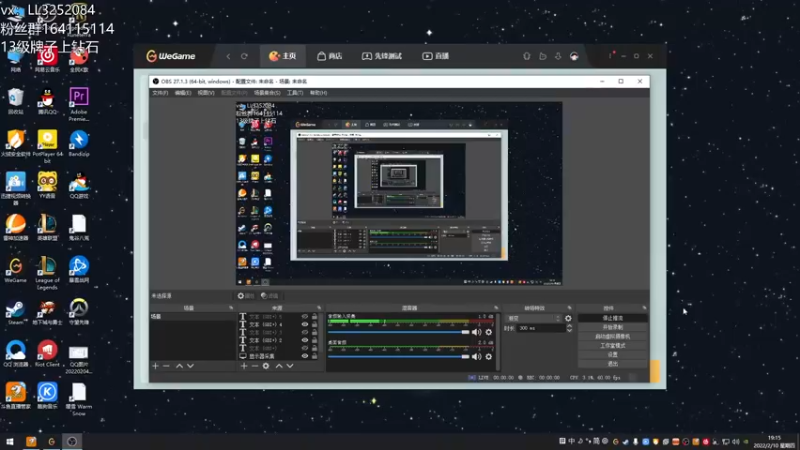Toggle lock on display capture source

[314, 356]
